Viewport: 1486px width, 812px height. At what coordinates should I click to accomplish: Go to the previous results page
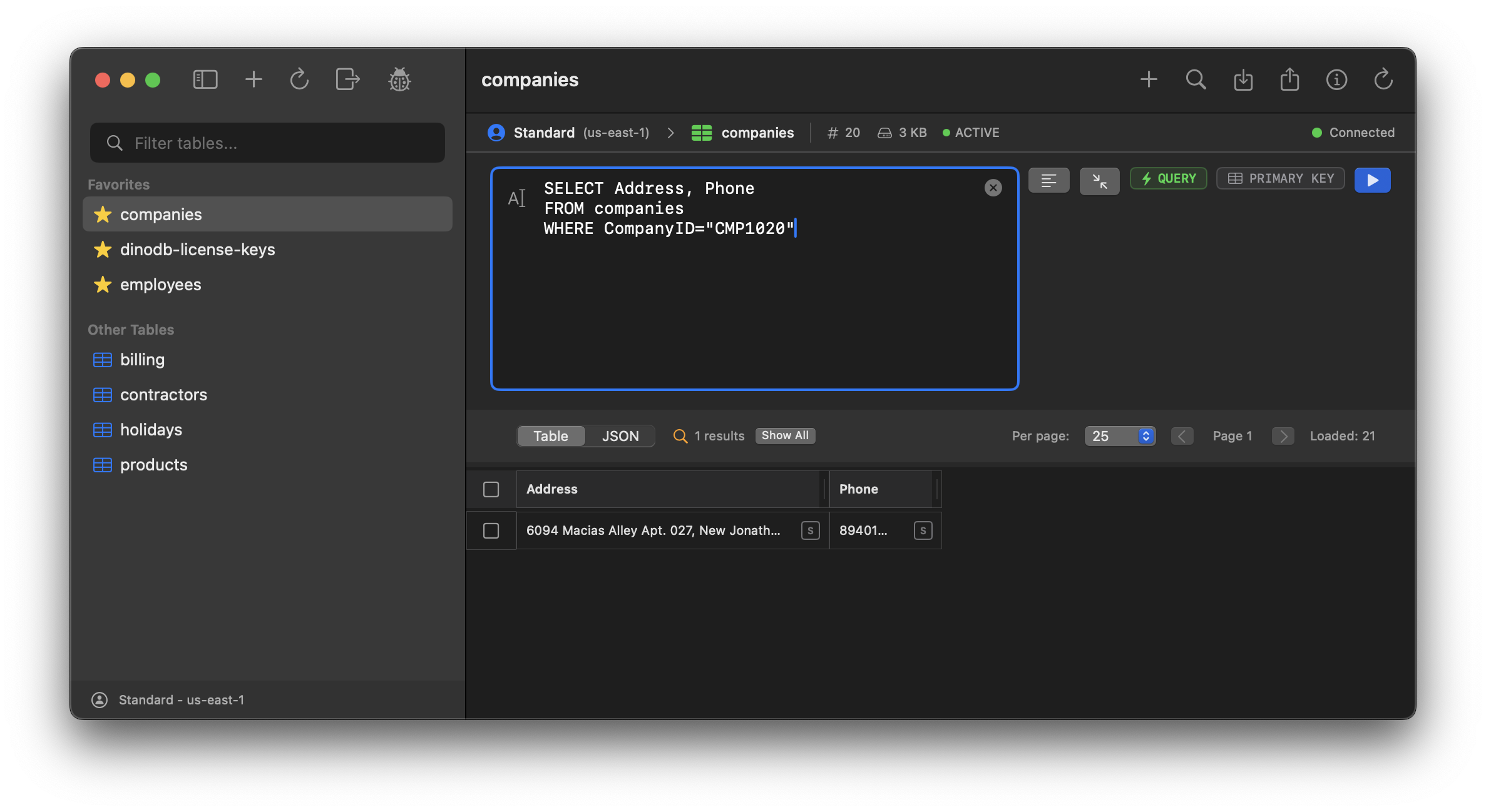[1182, 436]
